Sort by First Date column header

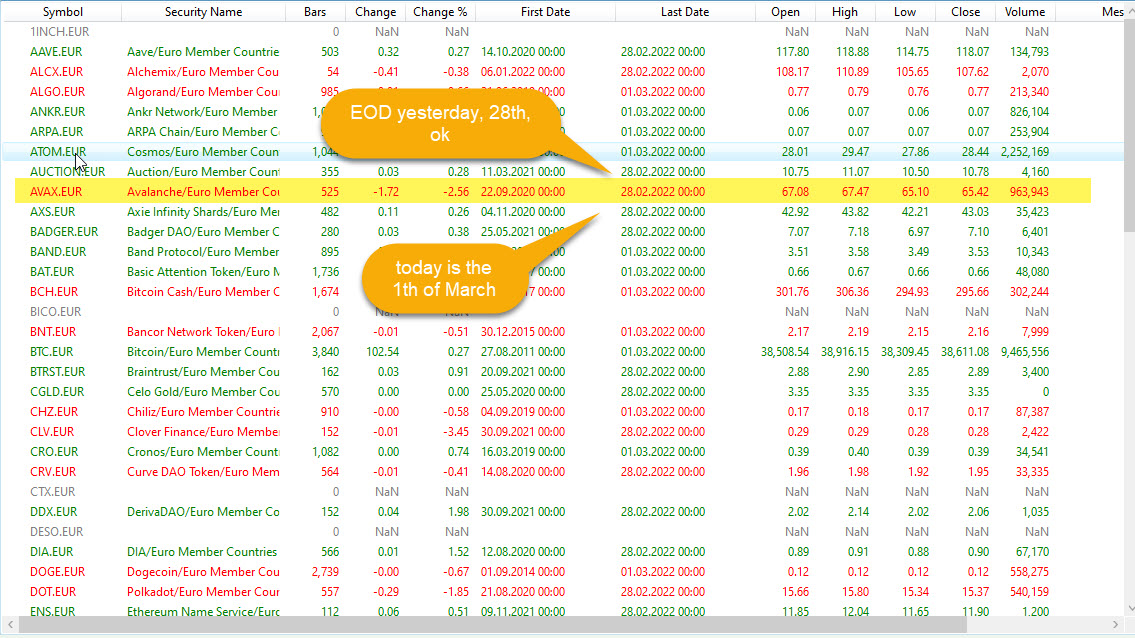[545, 12]
